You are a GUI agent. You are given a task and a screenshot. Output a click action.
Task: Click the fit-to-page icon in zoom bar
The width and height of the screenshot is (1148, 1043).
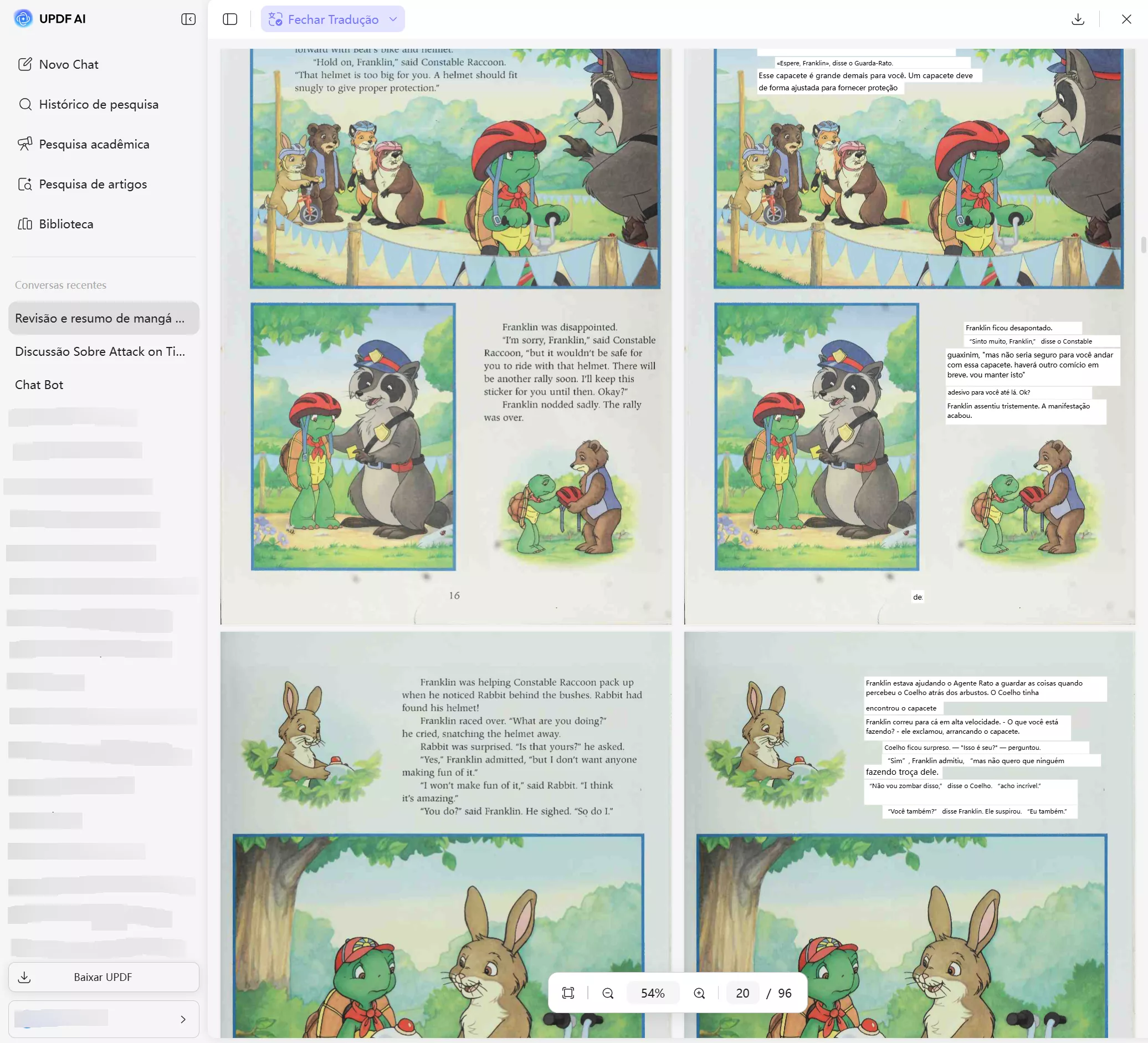point(568,993)
